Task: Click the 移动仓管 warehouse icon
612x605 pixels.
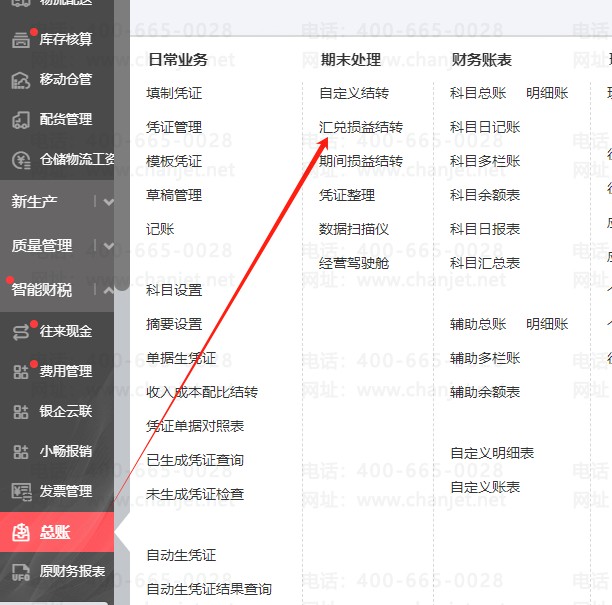Action: 21,80
